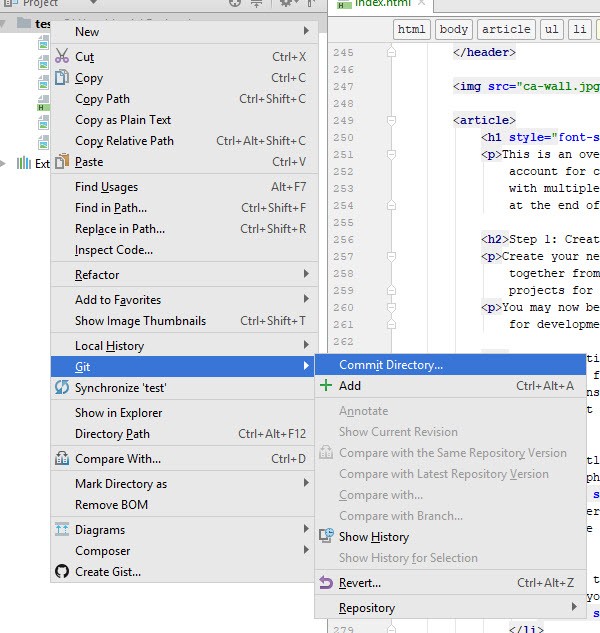This screenshot has width=600, height=633.
Task: Click the Create Gist GitHub icon
Action: [61, 572]
